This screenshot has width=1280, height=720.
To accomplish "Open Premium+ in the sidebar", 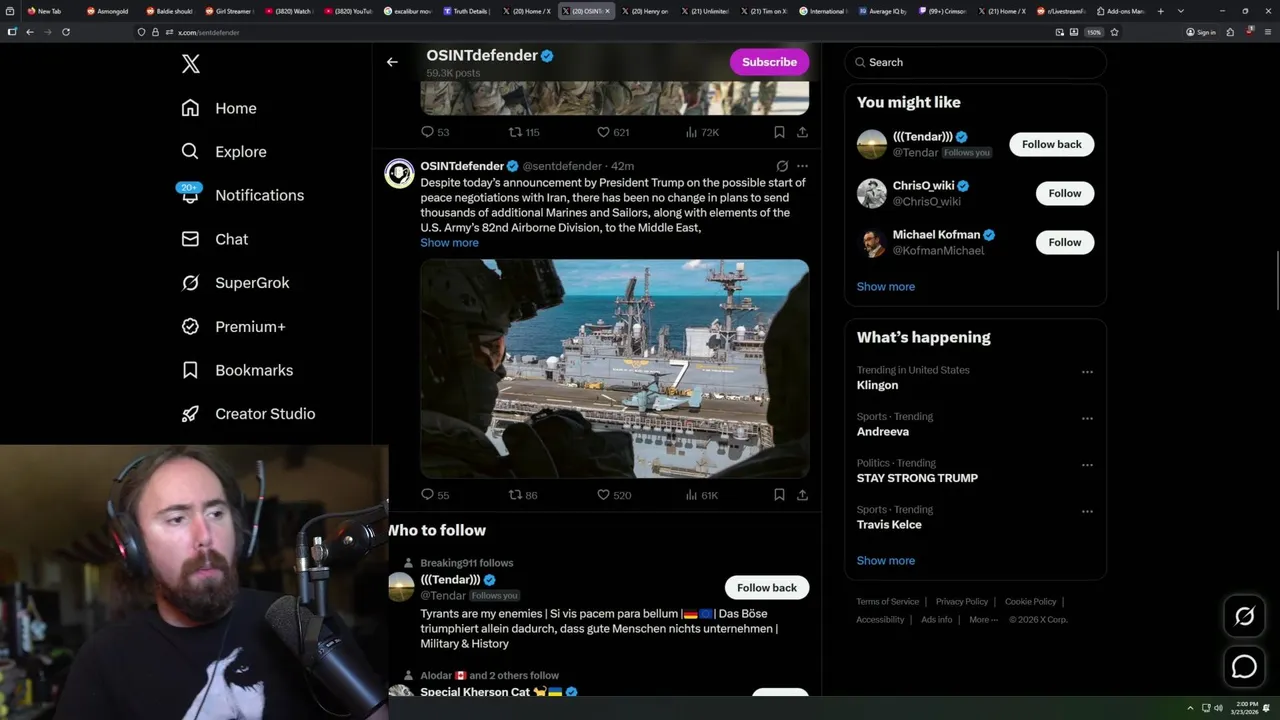I will pos(232,327).
